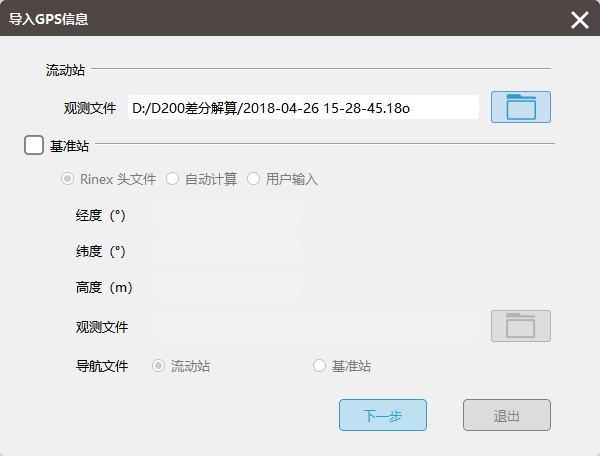Click the 经度 (°) input box

click(x=226, y=215)
